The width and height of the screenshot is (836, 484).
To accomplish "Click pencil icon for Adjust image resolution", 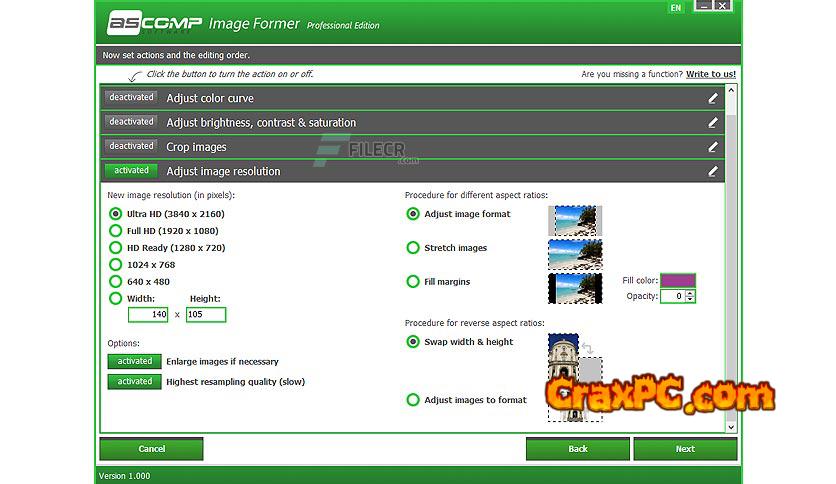I will (712, 171).
